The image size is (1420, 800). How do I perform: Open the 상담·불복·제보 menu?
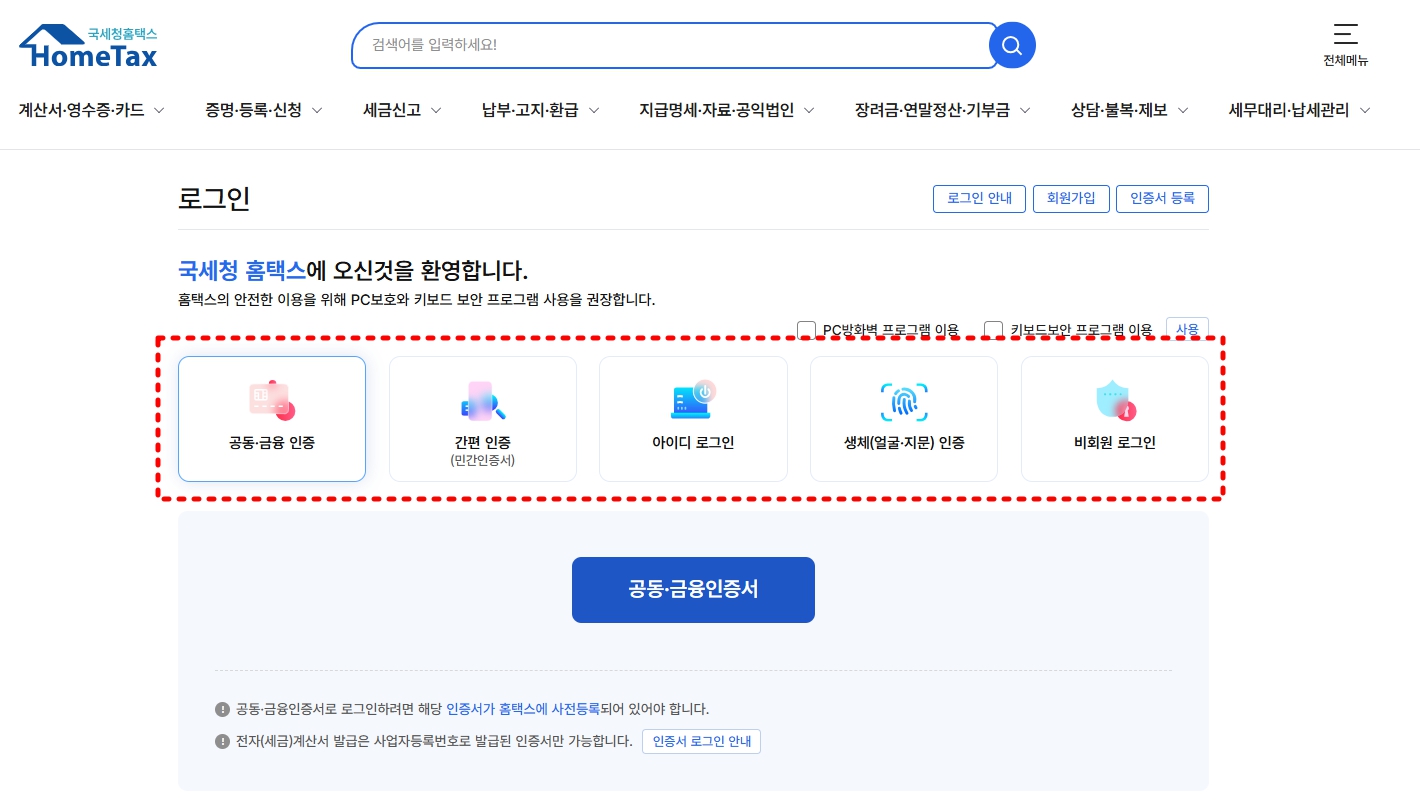click(x=1119, y=110)
